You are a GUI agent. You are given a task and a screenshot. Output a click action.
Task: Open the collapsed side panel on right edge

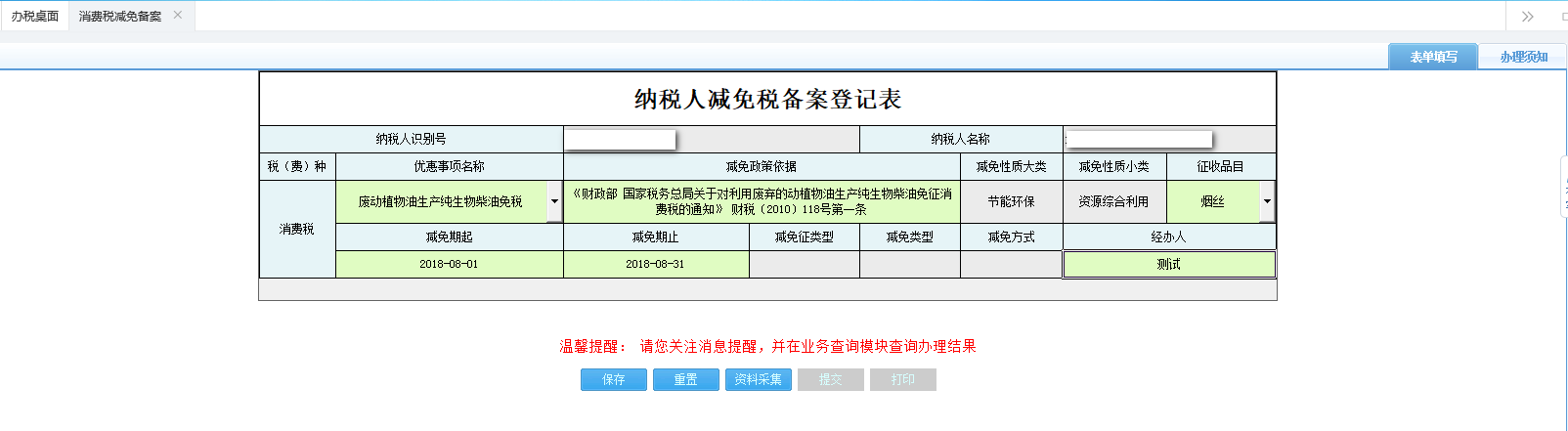(1563, 187)
